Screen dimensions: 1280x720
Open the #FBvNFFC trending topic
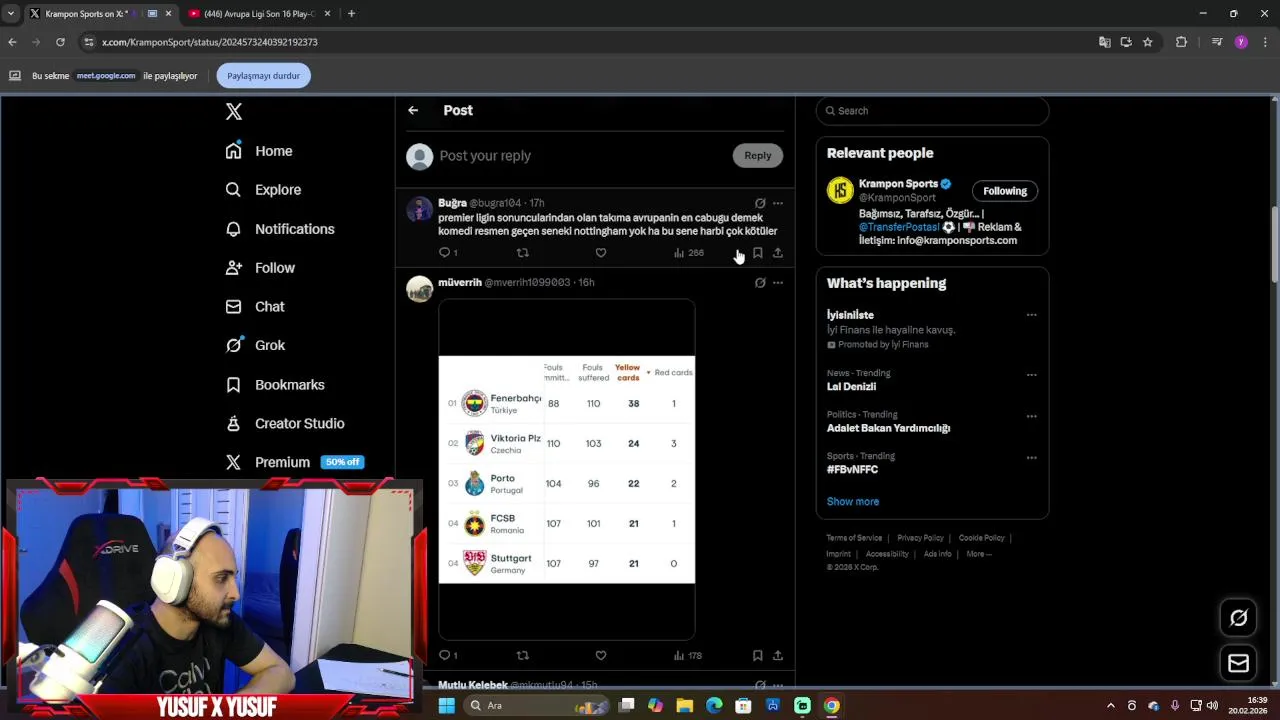(x=852, y=470)
